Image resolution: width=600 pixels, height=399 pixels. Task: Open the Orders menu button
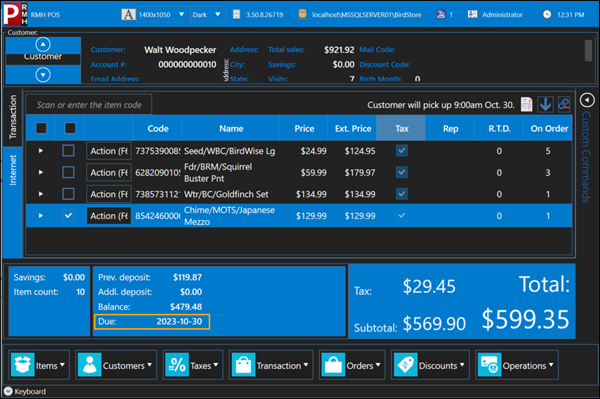(352, 365)
